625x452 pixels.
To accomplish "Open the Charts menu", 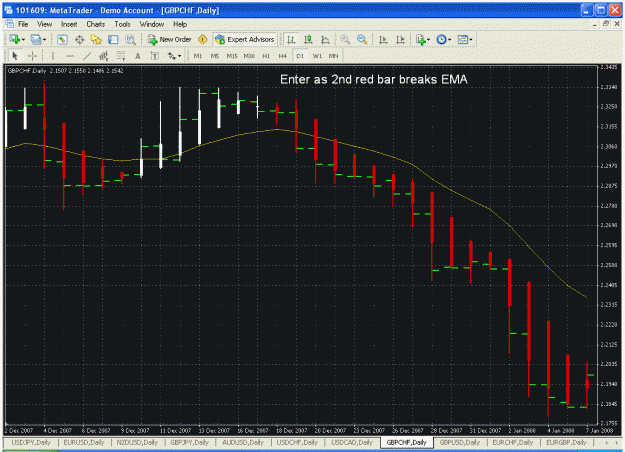I will click(x=96, y=24).
